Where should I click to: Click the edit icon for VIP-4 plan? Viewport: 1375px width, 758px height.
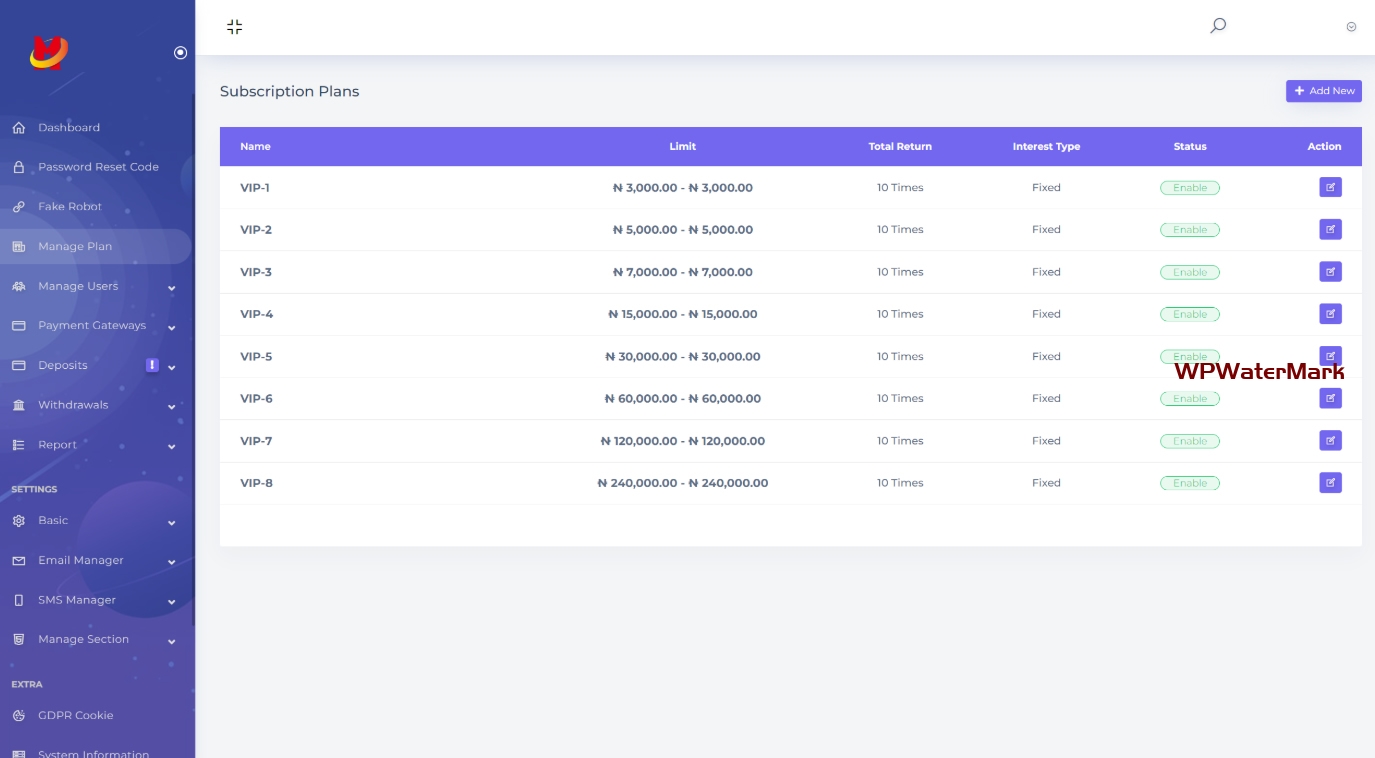(x=1330, y=314)
